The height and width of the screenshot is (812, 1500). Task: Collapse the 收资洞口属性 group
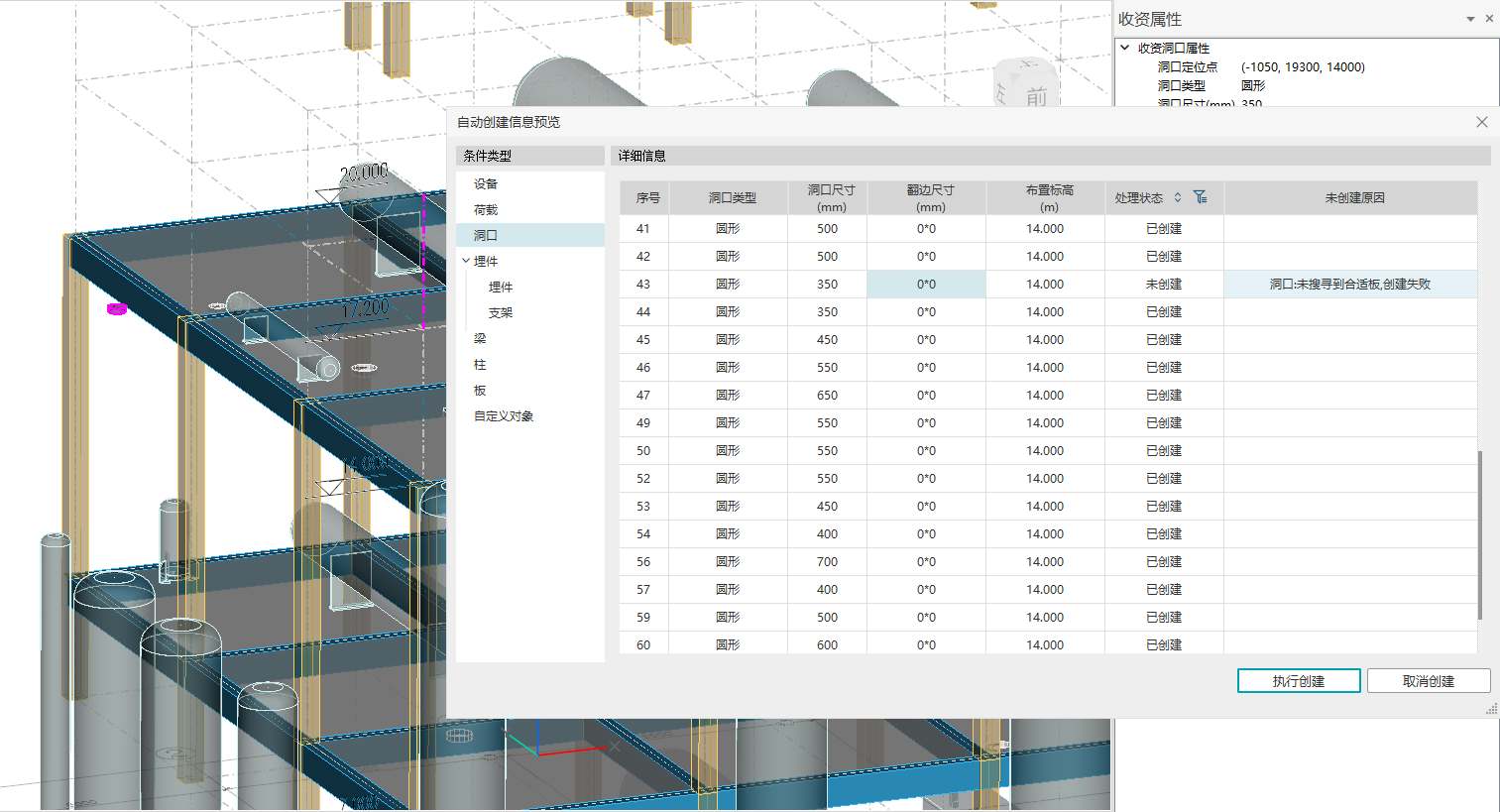coord(1124,48)
